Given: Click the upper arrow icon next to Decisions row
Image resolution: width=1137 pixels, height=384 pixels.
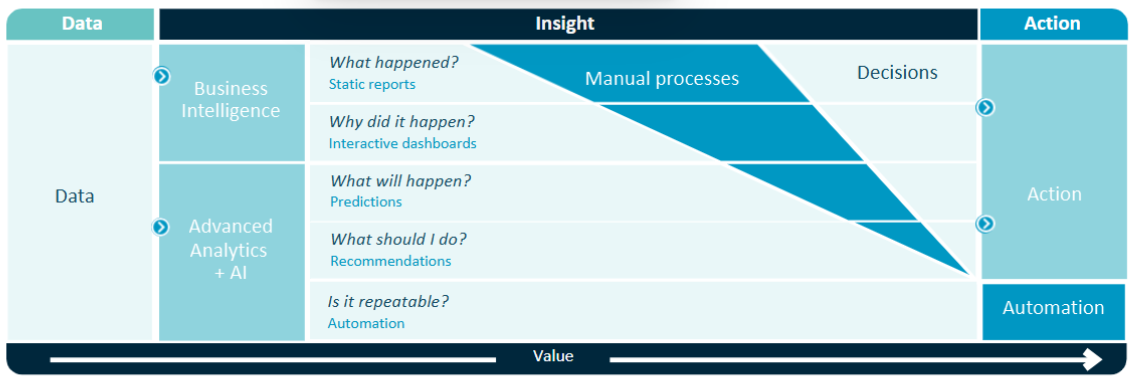Looking at the screenshot, I should (985, 108).
